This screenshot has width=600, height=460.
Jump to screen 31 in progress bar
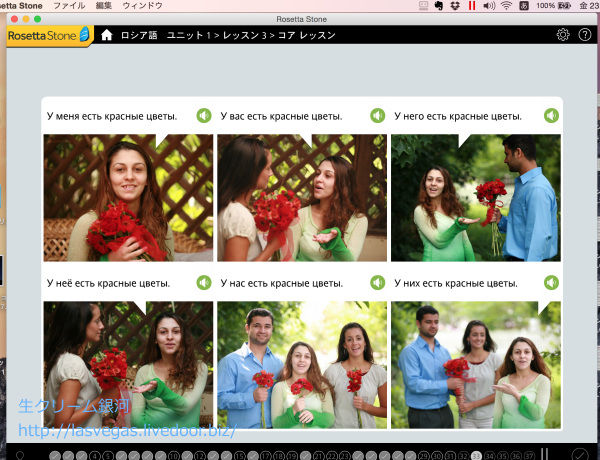(x=450, y=456)
